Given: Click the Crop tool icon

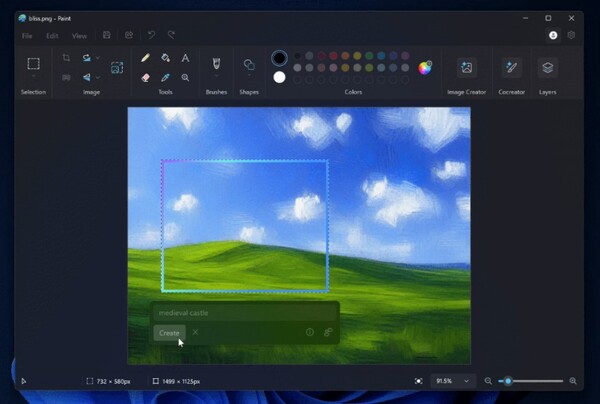Looking at the screenshot, I should (66, 57).
